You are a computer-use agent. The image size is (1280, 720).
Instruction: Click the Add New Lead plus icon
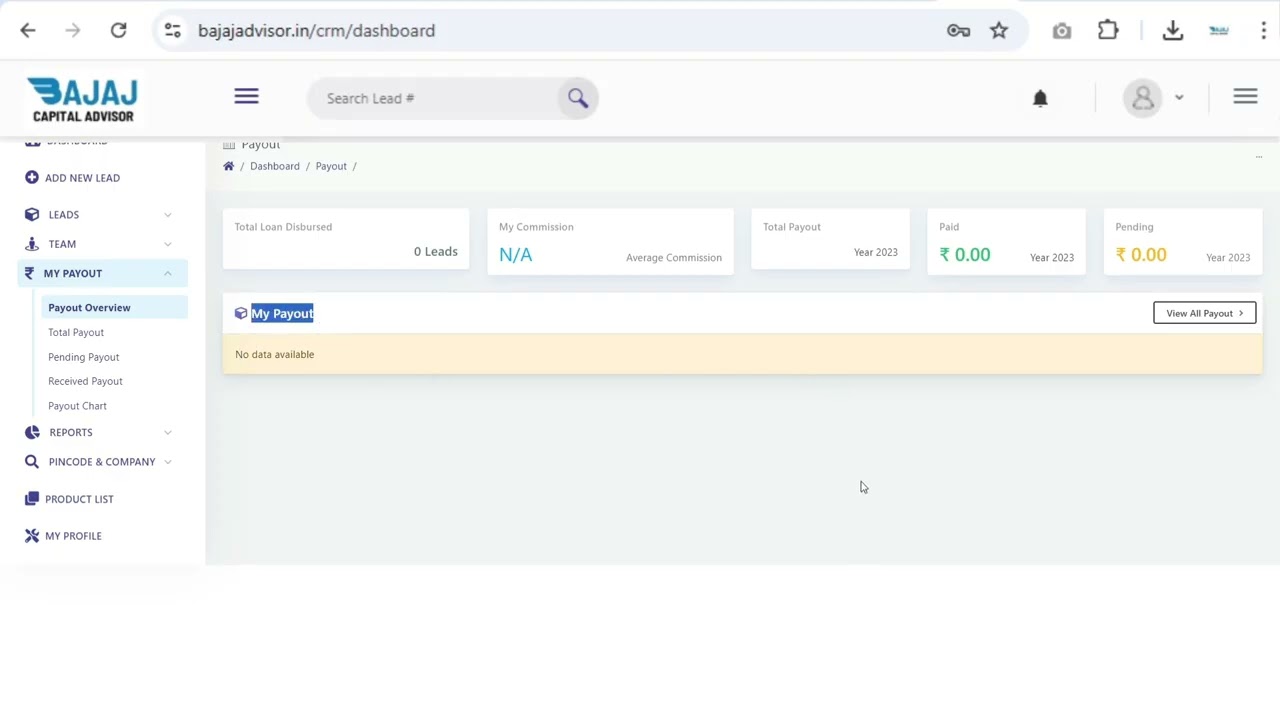31,178
